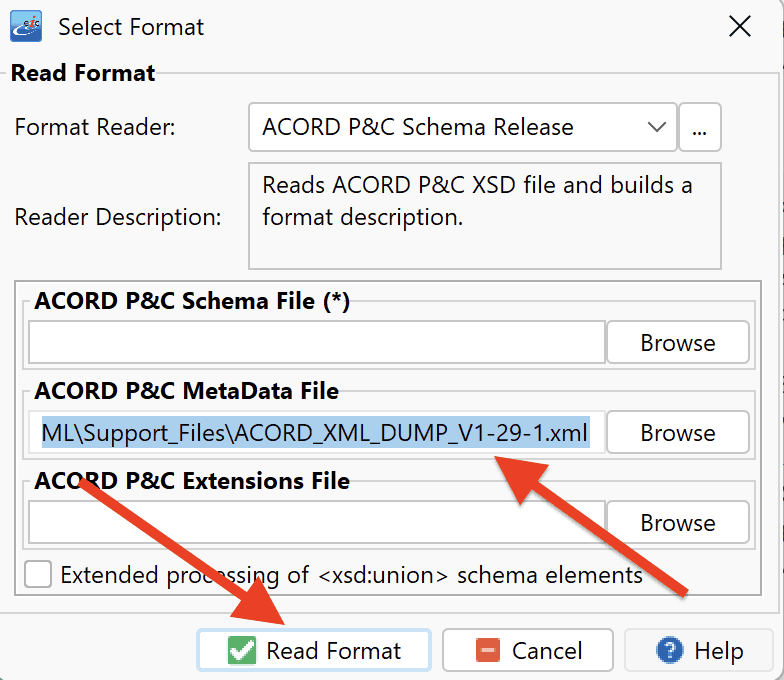Focus the ACORD P&C Extensions File field

tap(316, 522)
